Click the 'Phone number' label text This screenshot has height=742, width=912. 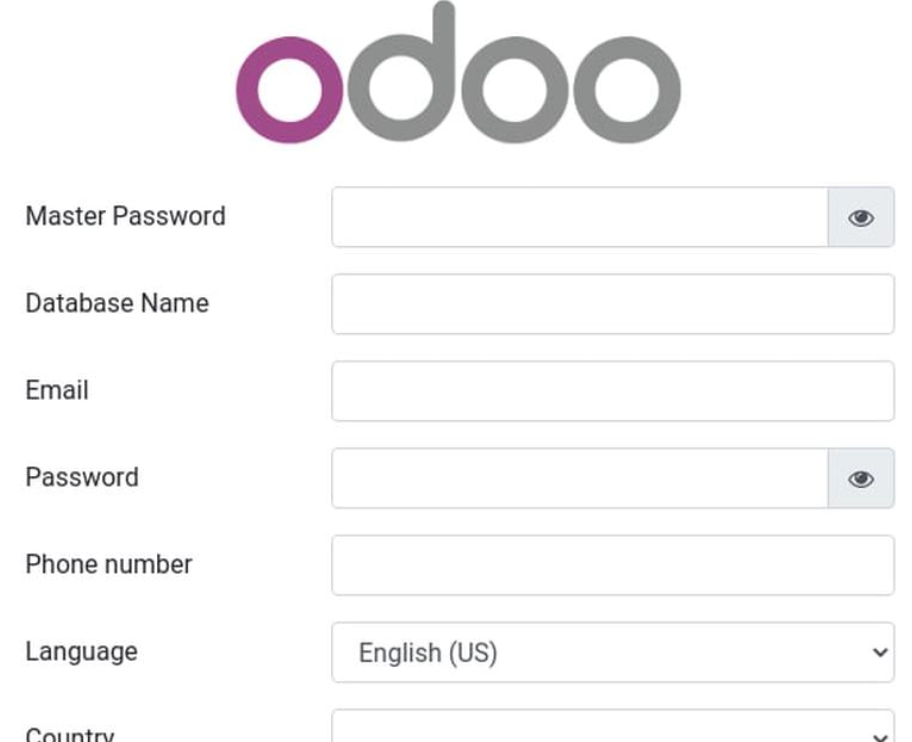coord(109,565)
